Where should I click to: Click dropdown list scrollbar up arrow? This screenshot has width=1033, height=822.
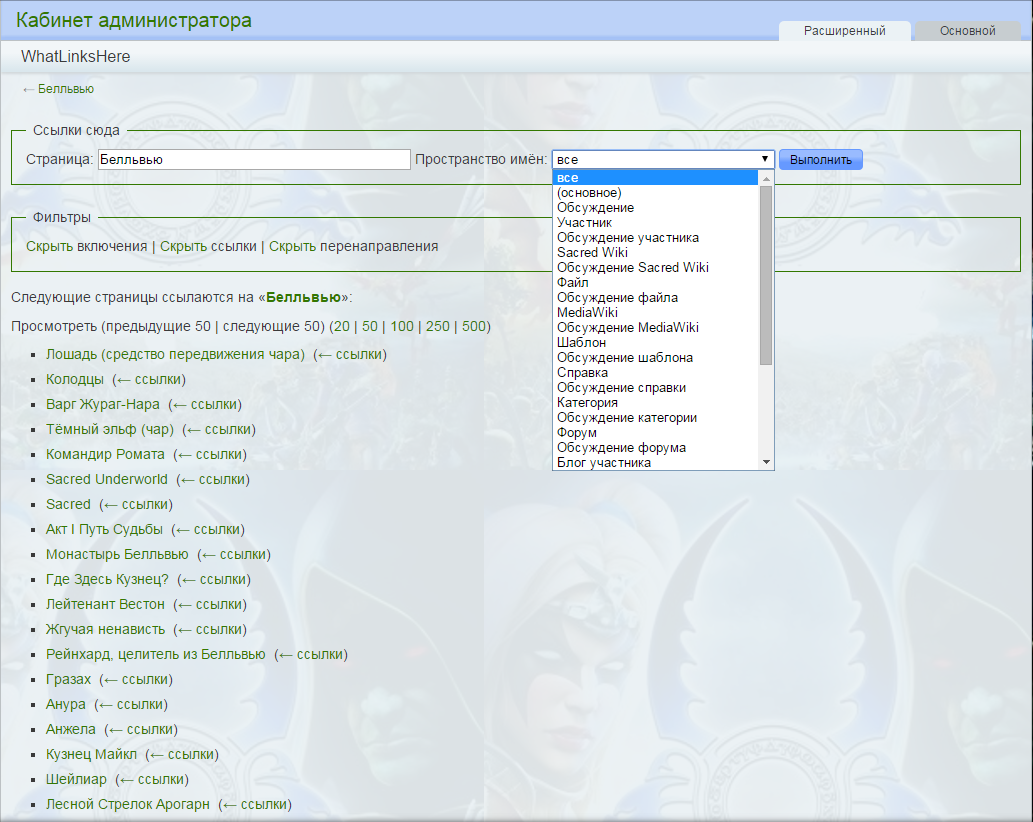(x=766, y=178)
